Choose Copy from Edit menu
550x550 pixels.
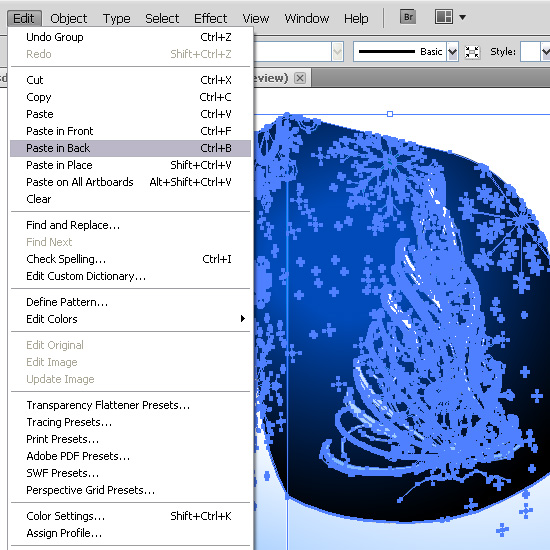(130, 97)
